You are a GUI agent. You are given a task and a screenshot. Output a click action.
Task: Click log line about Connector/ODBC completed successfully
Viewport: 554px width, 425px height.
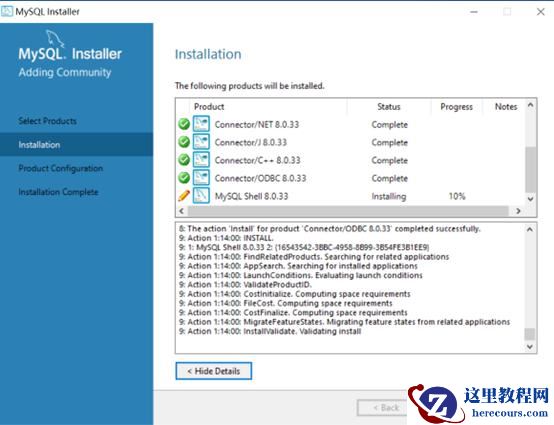(330, 229)
